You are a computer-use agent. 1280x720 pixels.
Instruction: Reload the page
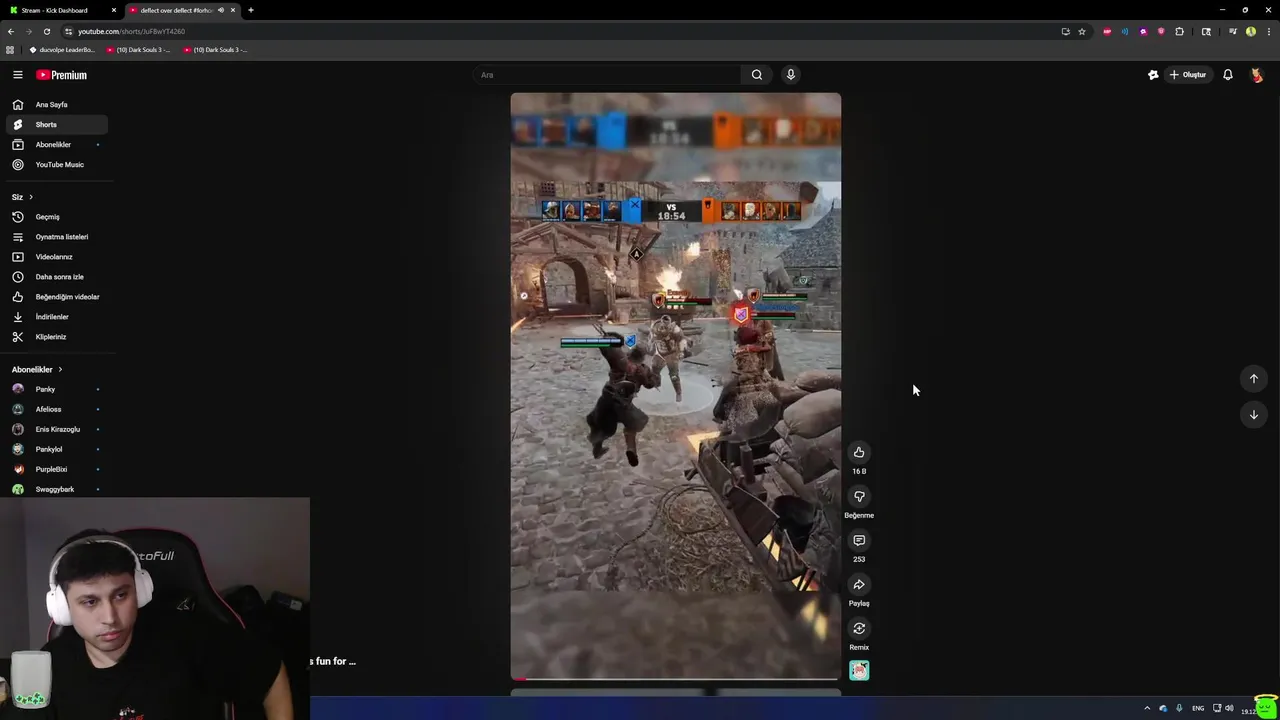[x=46, y=31]
